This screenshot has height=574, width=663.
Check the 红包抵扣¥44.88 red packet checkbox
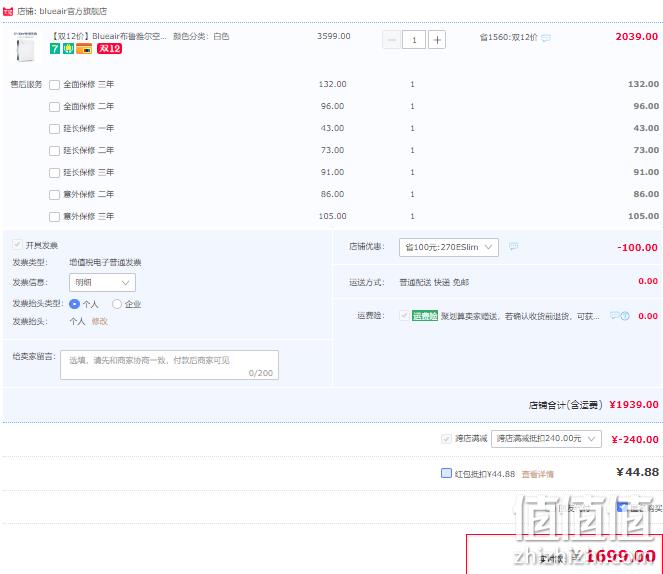click(x=446, y=473)
